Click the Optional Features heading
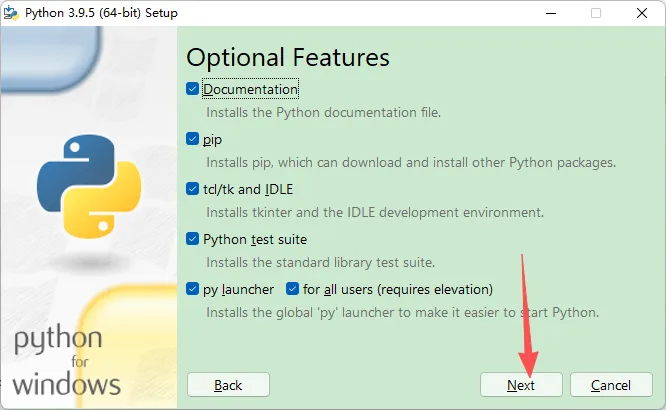The width and height of the screenshot is (666, 410). point(288,57)
